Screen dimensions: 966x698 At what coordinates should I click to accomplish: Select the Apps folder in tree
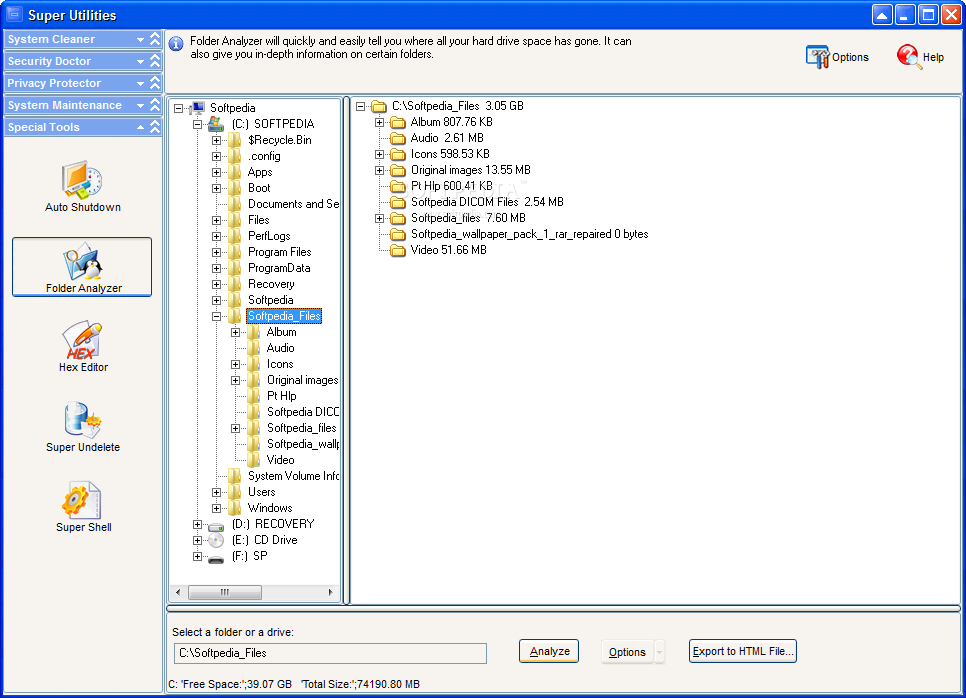(x=260, y=172)
